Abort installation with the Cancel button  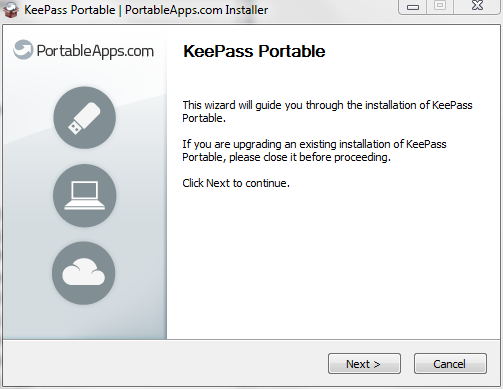coord(450,364)
